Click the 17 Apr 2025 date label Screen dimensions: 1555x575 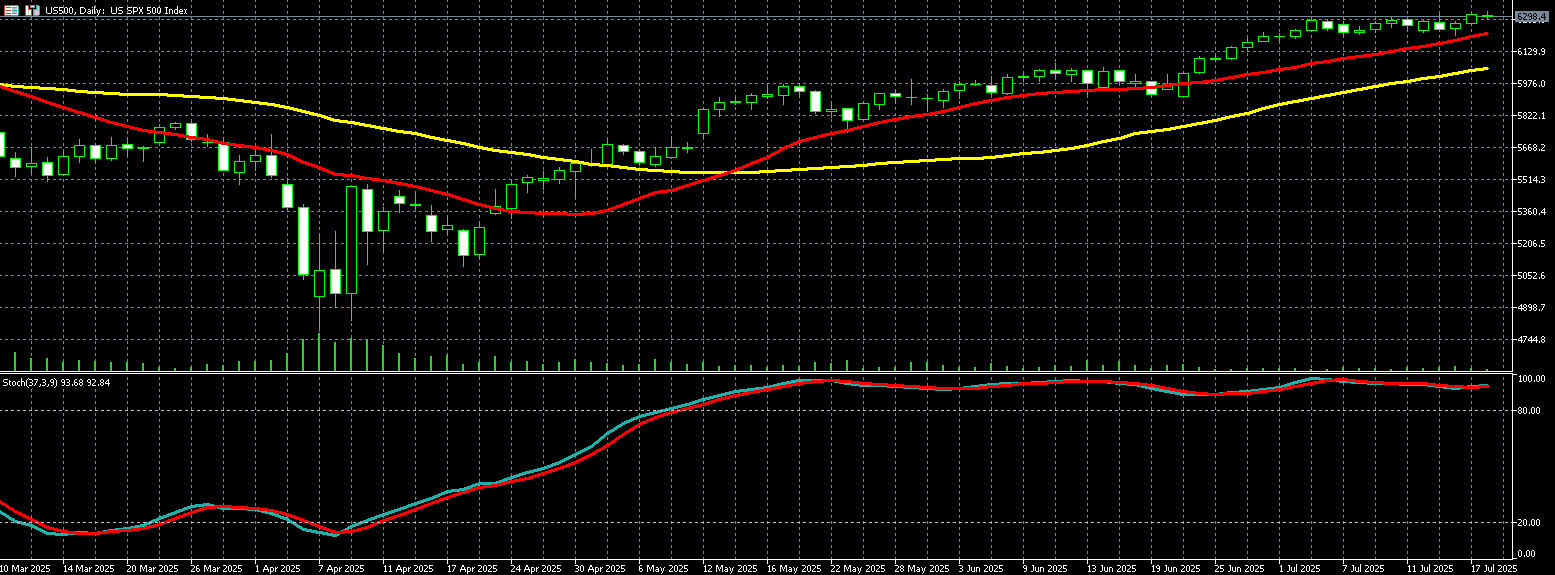click(473, 567)
